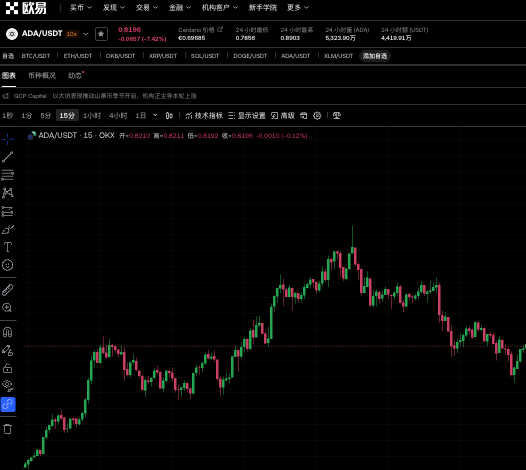Select the ruler measure tool

click(x=8, y=290)
